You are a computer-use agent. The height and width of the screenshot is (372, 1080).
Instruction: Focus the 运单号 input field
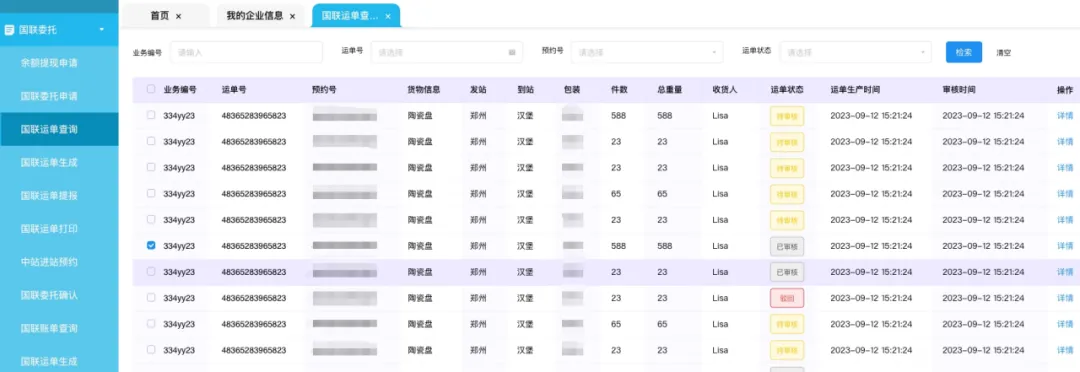pyautogui.click(x=447, y=52)
